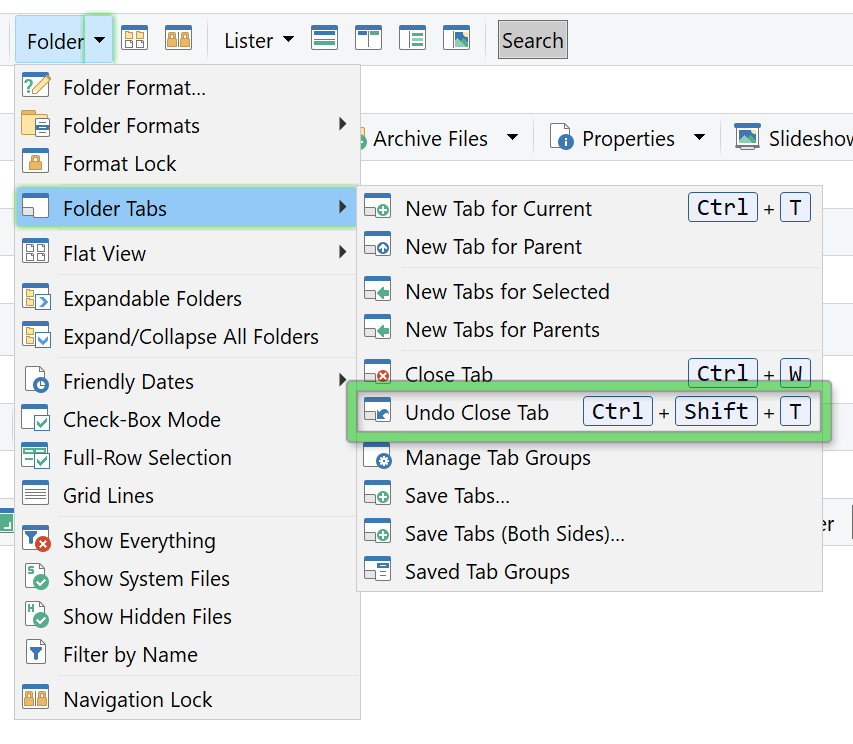Open Filter by Name entry
Screen dimensions: 853x744
click(130, 655)
